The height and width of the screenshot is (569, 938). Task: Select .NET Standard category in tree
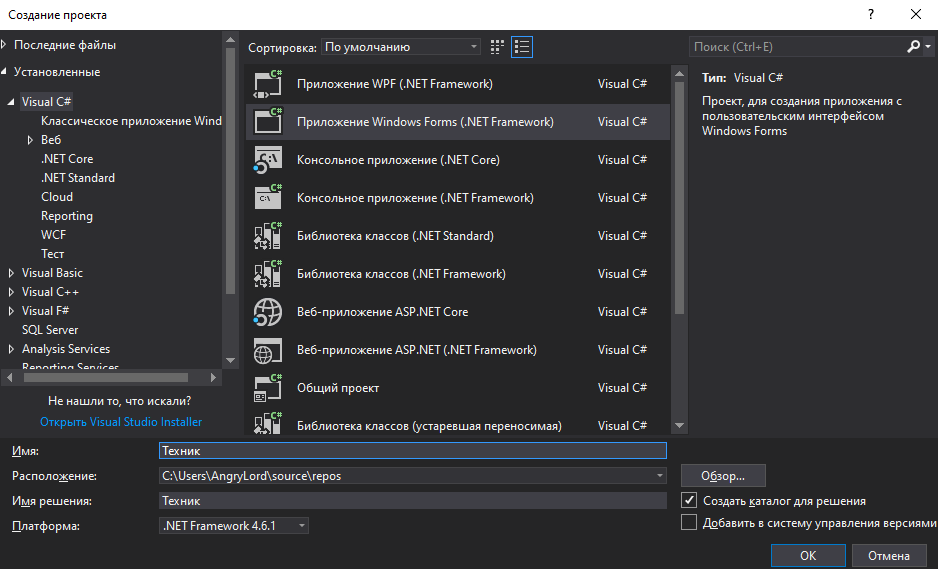click(x=78, y=178)
